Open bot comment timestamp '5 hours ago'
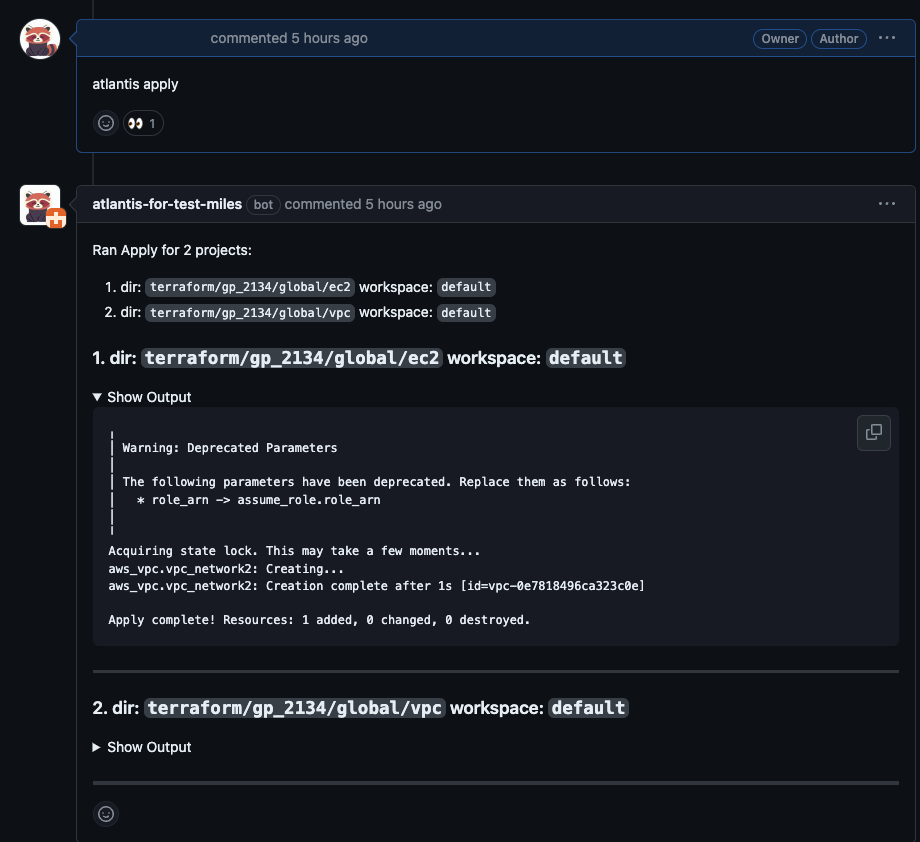Image resolution: width=920 pixels, height=842 pixels. point(404,204)
